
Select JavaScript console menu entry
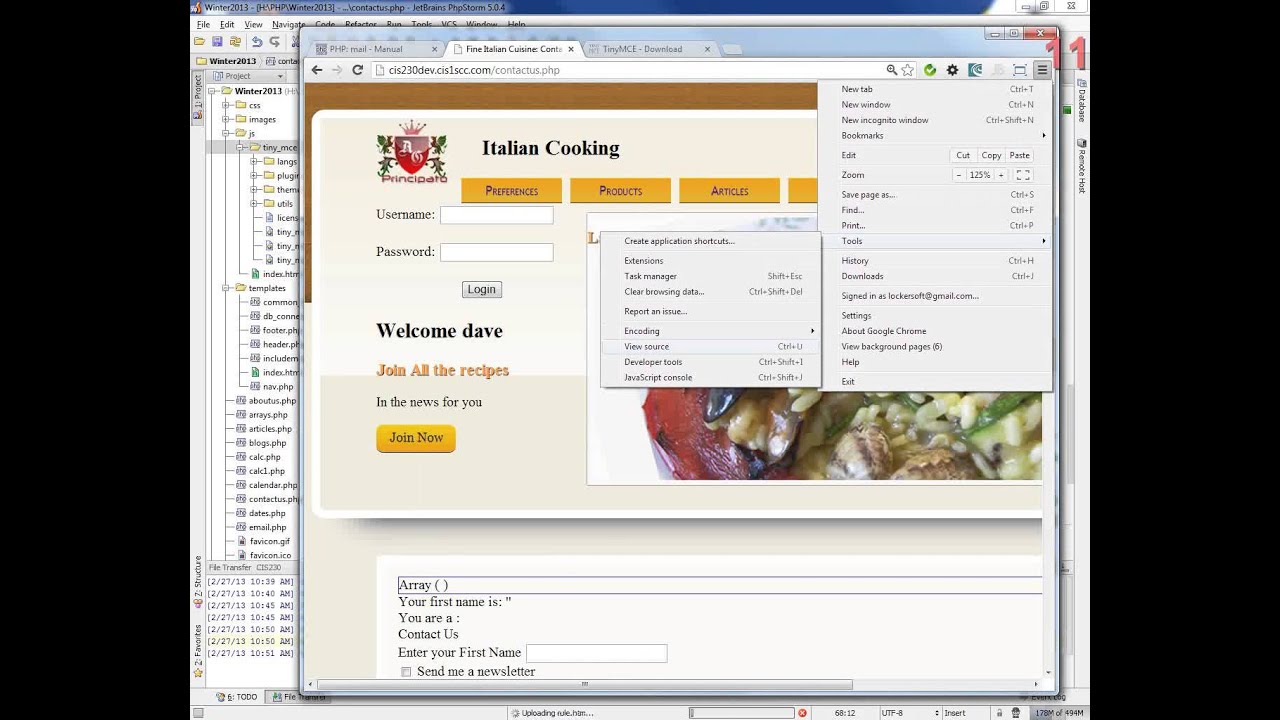[x=710, y=377]
